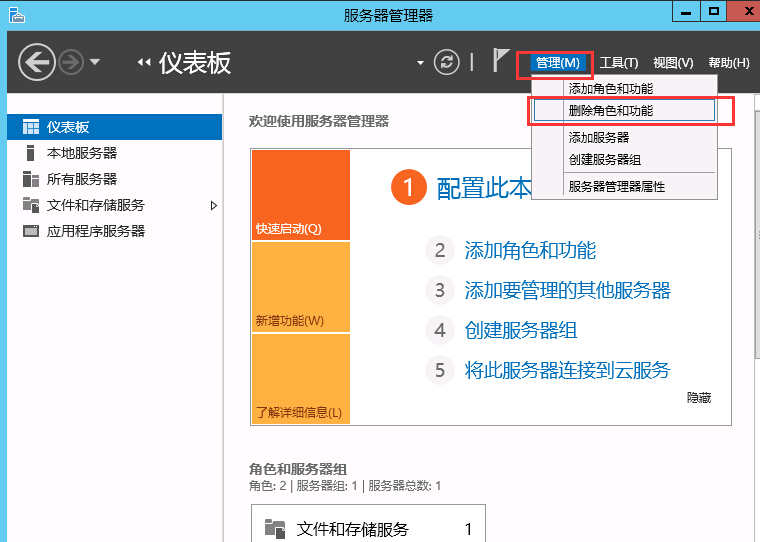Click the 本地服务器 icon in sidebar
Image resolution: width=760 pixels, height=542 pixels.
[30, 153]
